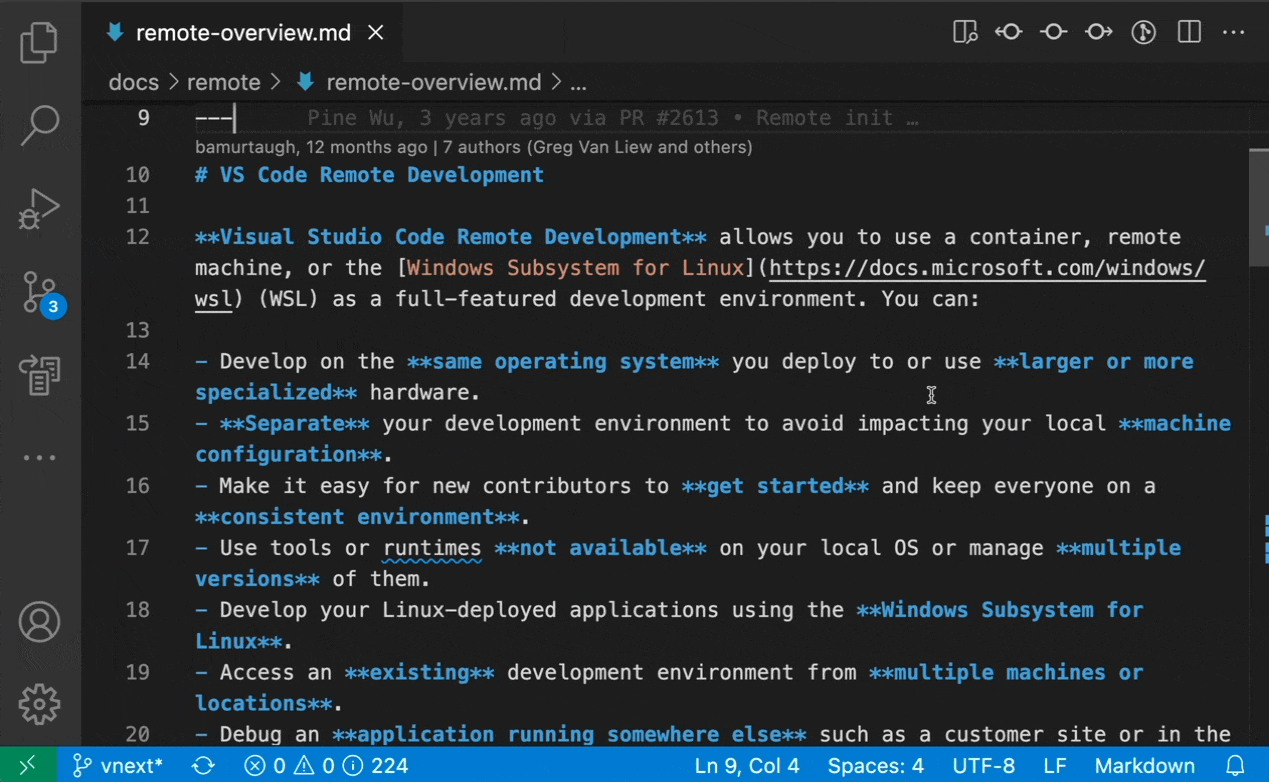Viewport: 1269px width, 782px height.
Task: Go to previous change icon
Action: click(x=1009, y=33)
